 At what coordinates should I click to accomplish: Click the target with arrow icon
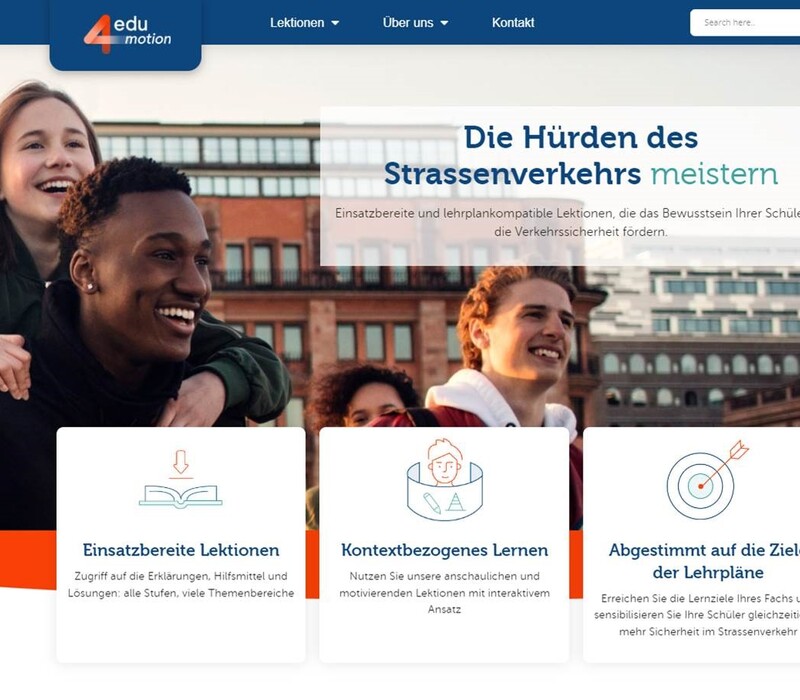[x=708, y=480]
